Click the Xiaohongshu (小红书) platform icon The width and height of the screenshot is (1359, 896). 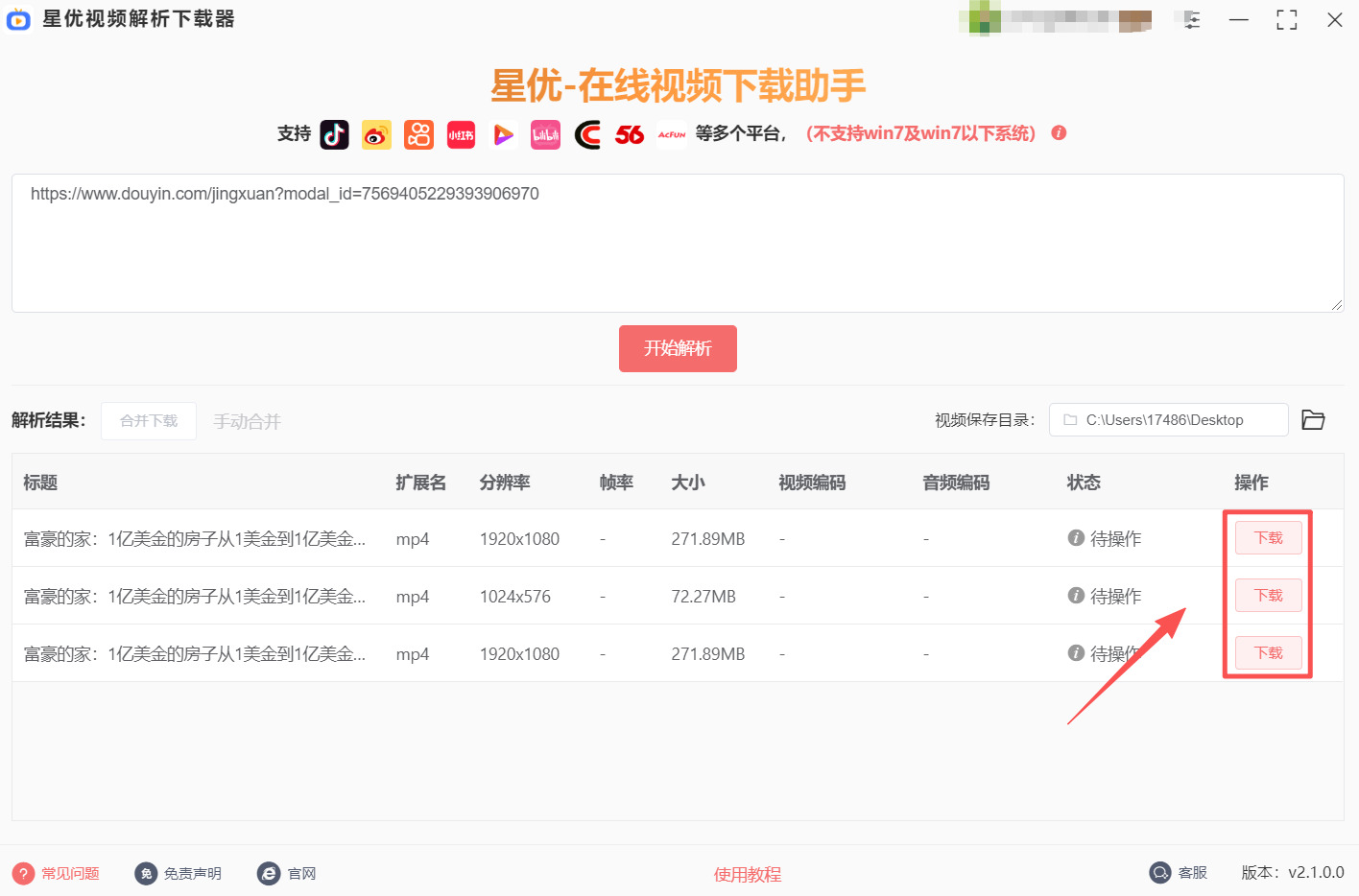461,134
